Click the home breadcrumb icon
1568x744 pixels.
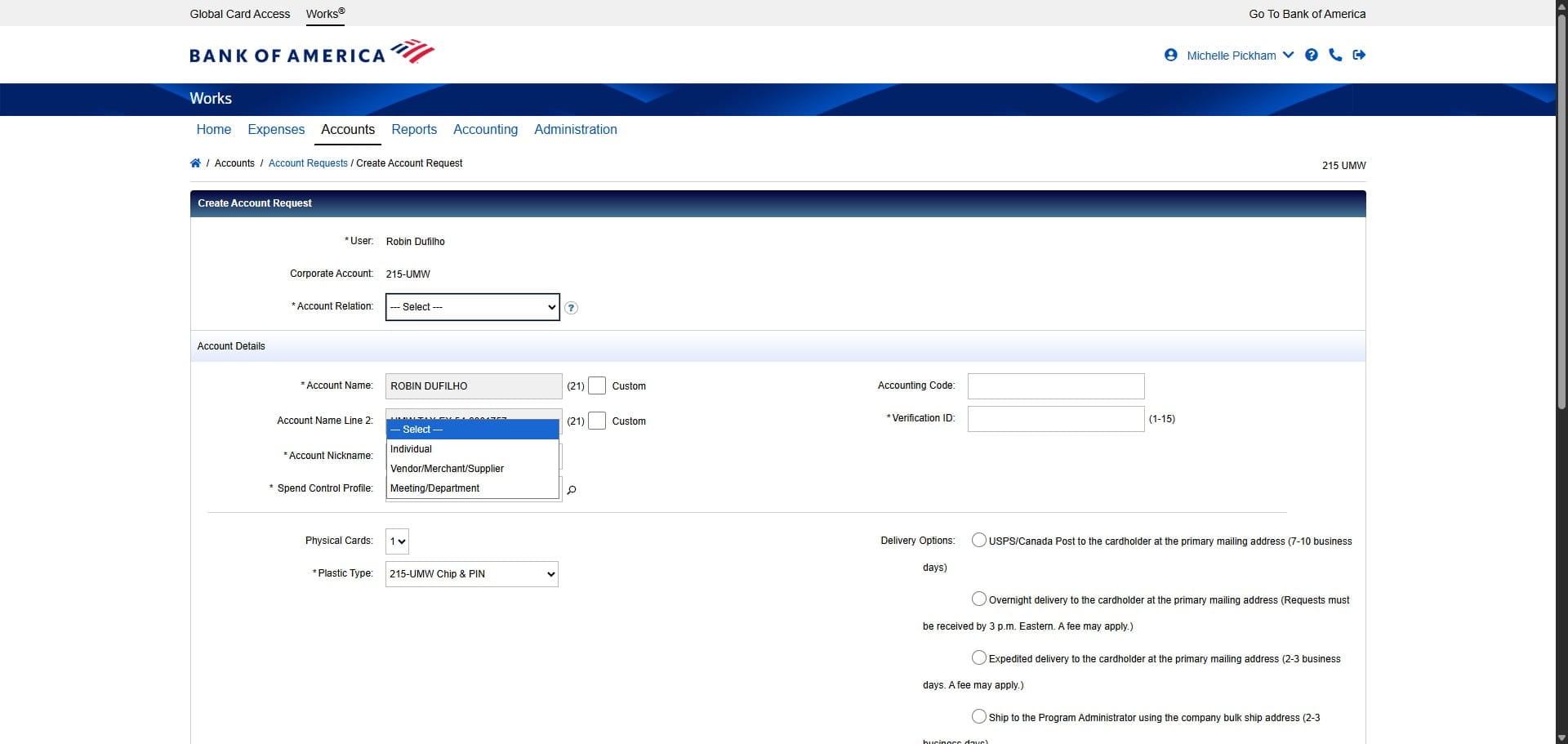pyautogui.click(x=196, y=163)
